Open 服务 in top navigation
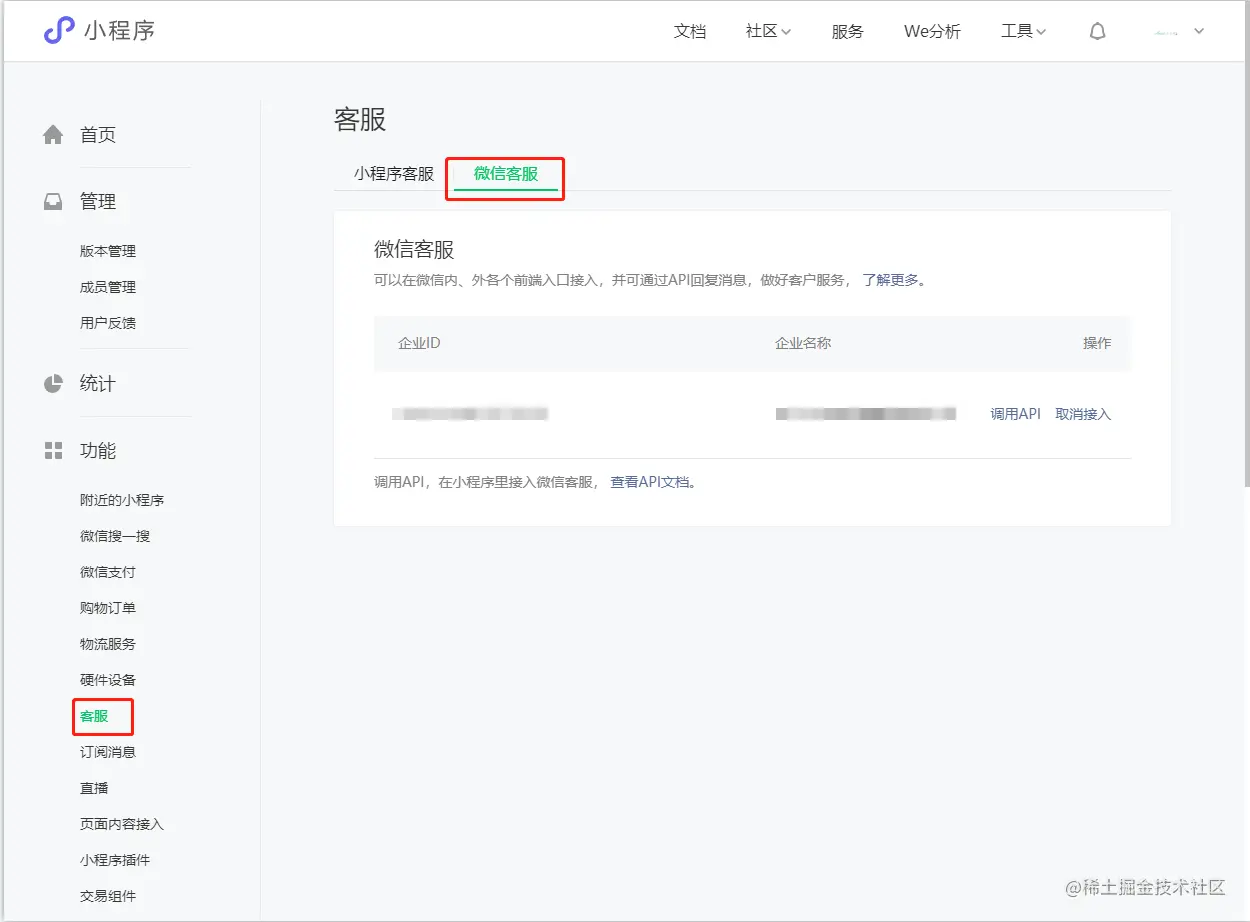The image size is (1250, 922). [x=847, y=32]
